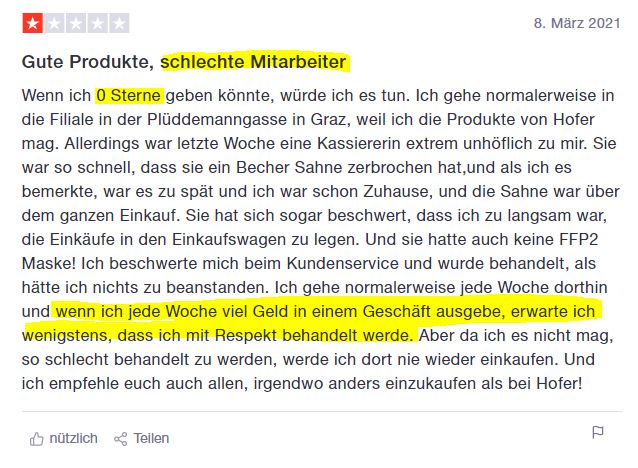Click the red first rating star
The image size is (638, 468).
(x=33, y=23)
